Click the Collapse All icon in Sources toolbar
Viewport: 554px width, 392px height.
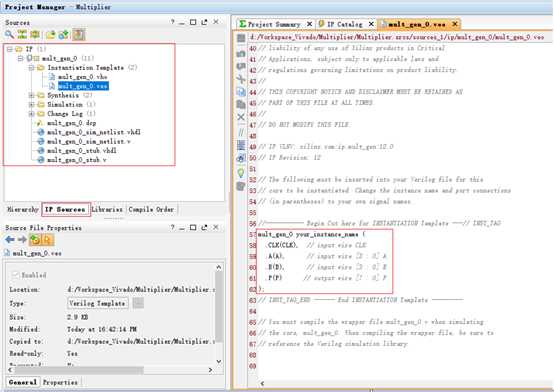click(22, 34)
